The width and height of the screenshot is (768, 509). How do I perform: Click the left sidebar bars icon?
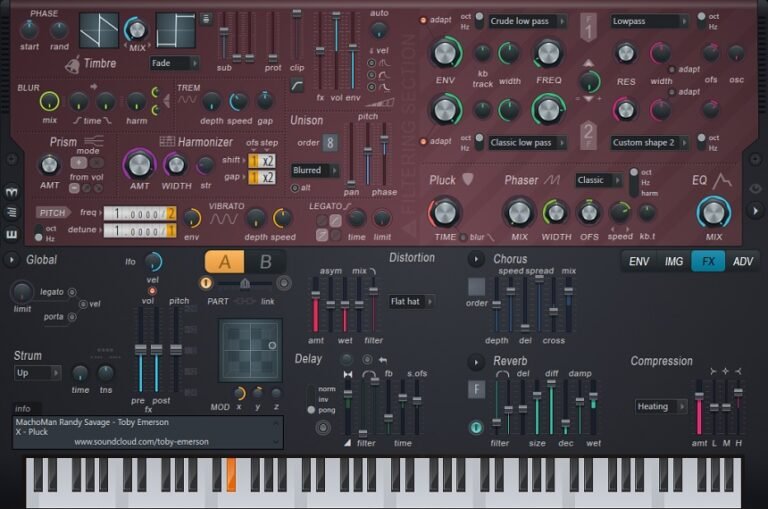pos(11,213)
